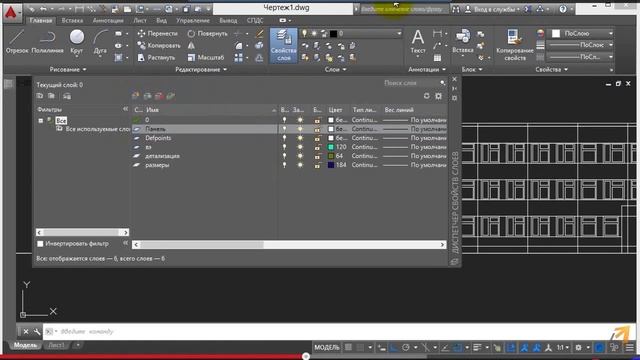Select the Текст annotation tool

(x=418, y=42)
